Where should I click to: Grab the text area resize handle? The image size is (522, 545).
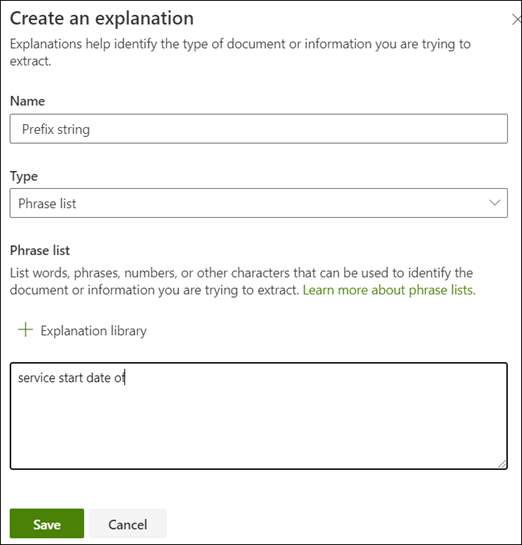[502, 464]
